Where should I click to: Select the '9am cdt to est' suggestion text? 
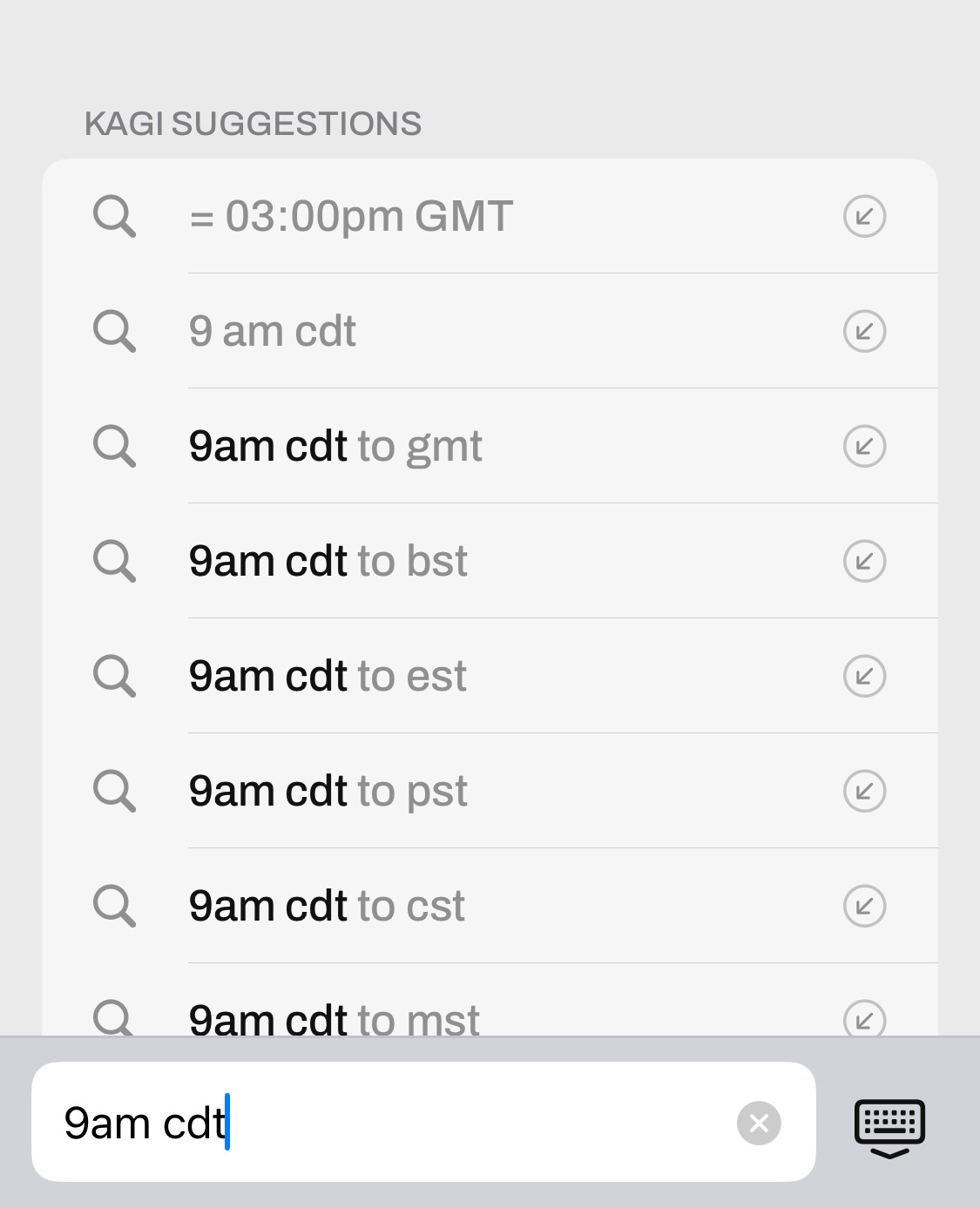click(x=328, y=676)
